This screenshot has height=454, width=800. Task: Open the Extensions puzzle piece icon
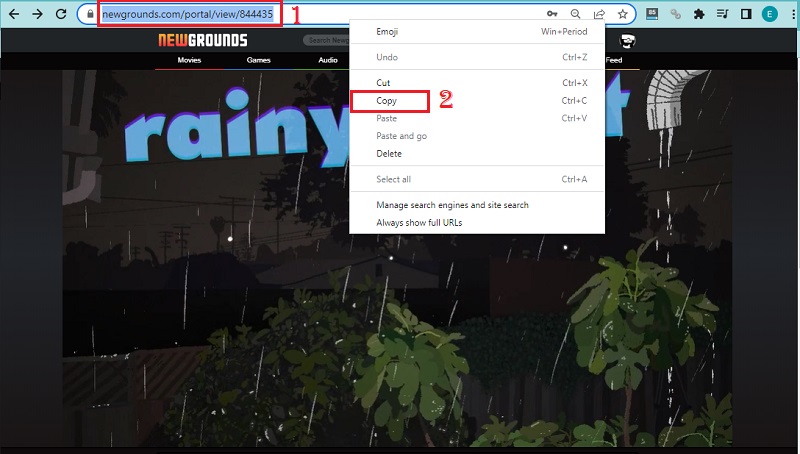click(699, 14)
